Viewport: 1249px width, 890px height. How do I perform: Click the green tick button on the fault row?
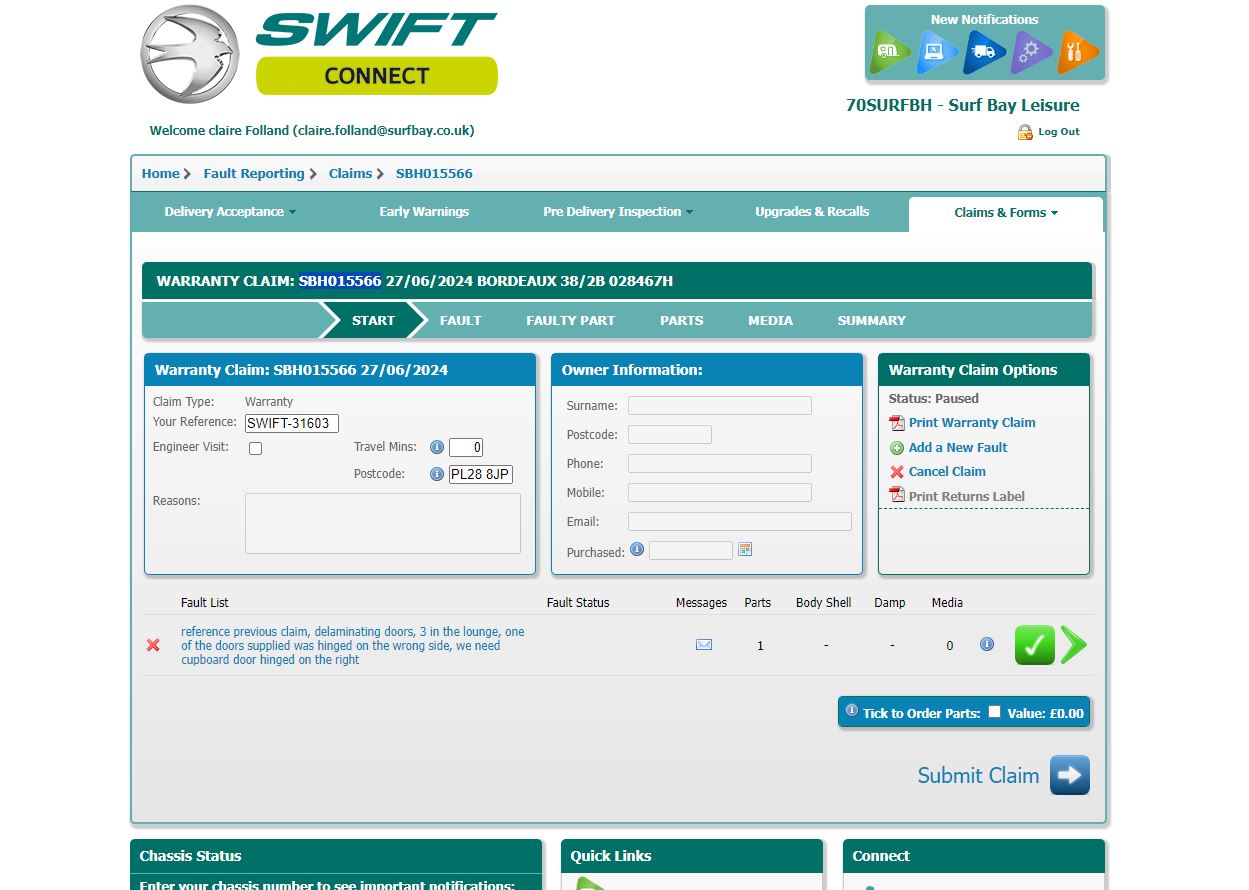1035,645
